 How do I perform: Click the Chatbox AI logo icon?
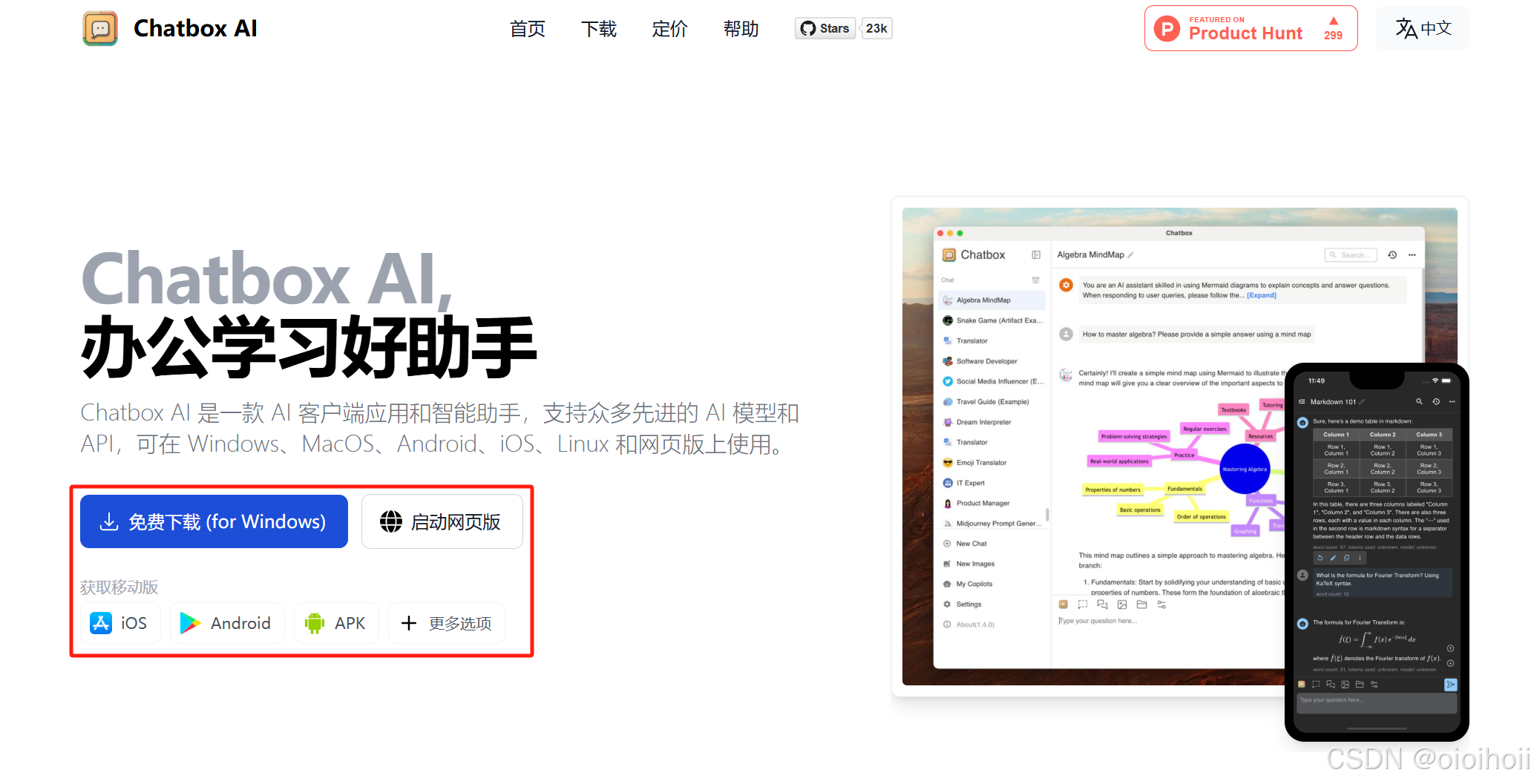pos(100,28)
